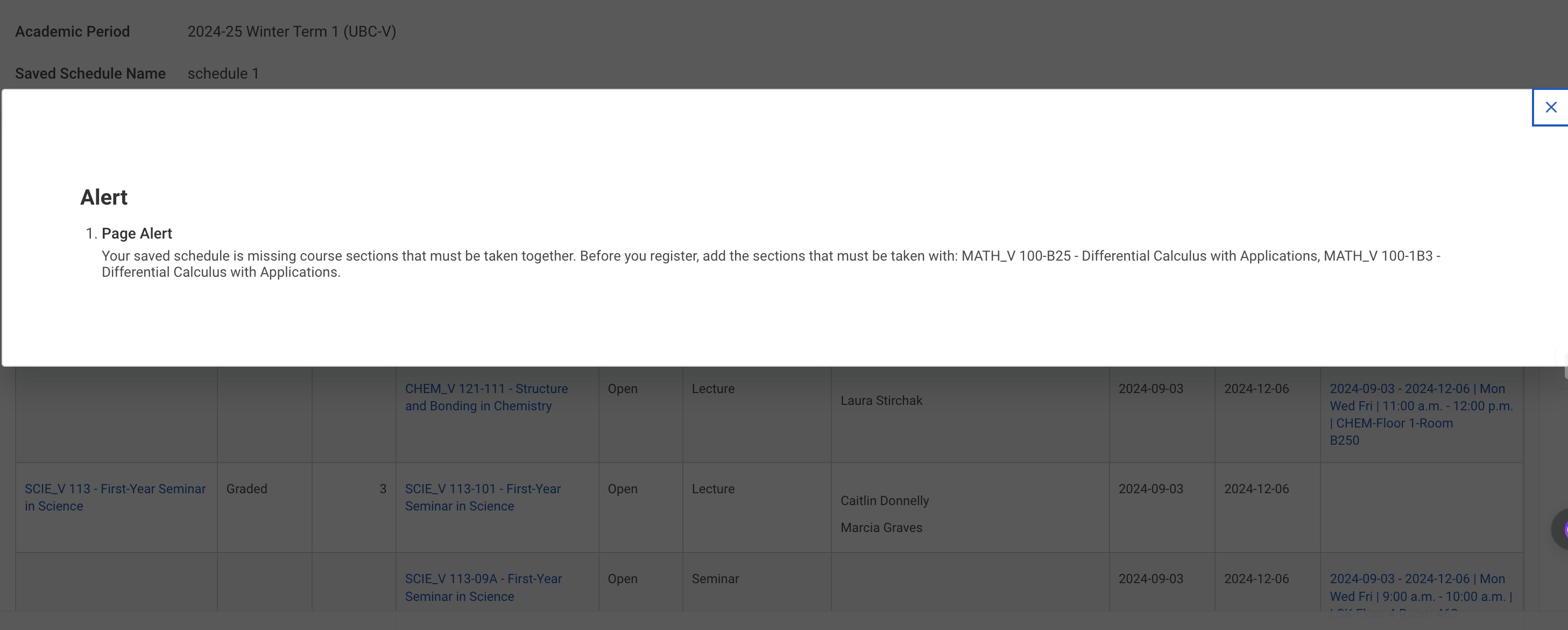Open CHEM Floor 1 Room B250 meeting pattern link
Image resolution: width=1568 pixels, height=630 pixels.
[1421, 414]
